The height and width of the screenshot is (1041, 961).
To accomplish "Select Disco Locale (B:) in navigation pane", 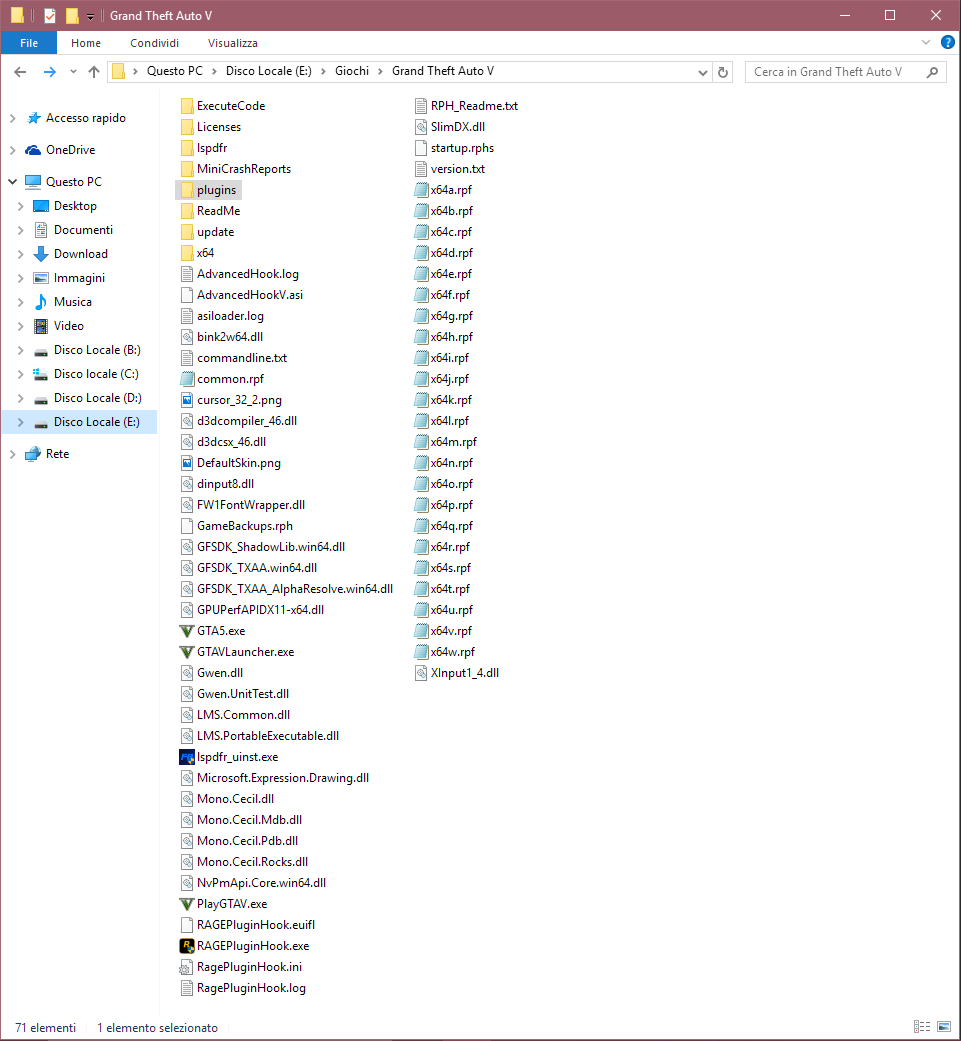I will coord(97,350).
